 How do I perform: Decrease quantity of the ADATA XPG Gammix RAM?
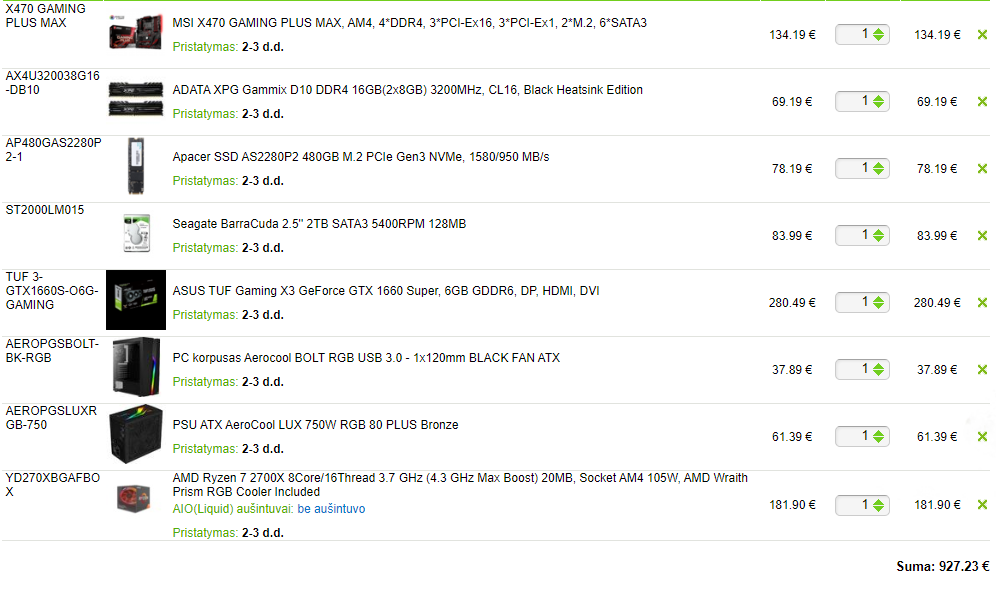pos(878,105)
